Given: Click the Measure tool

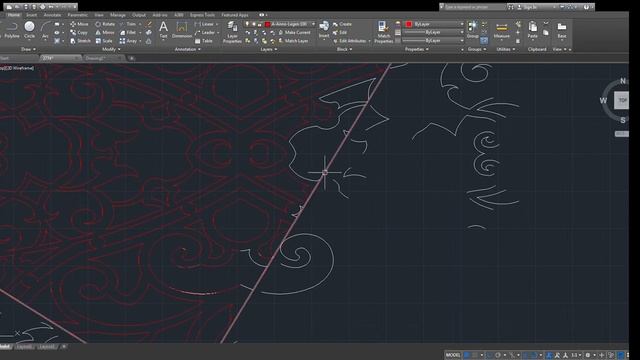Looking at the screenshot, I should click(502, 30).
